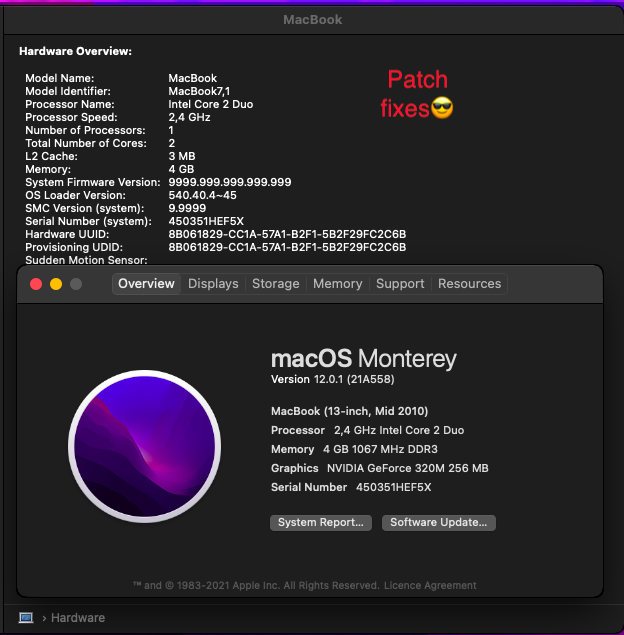
Task: Open the Support tab
Action: (400, 283)
